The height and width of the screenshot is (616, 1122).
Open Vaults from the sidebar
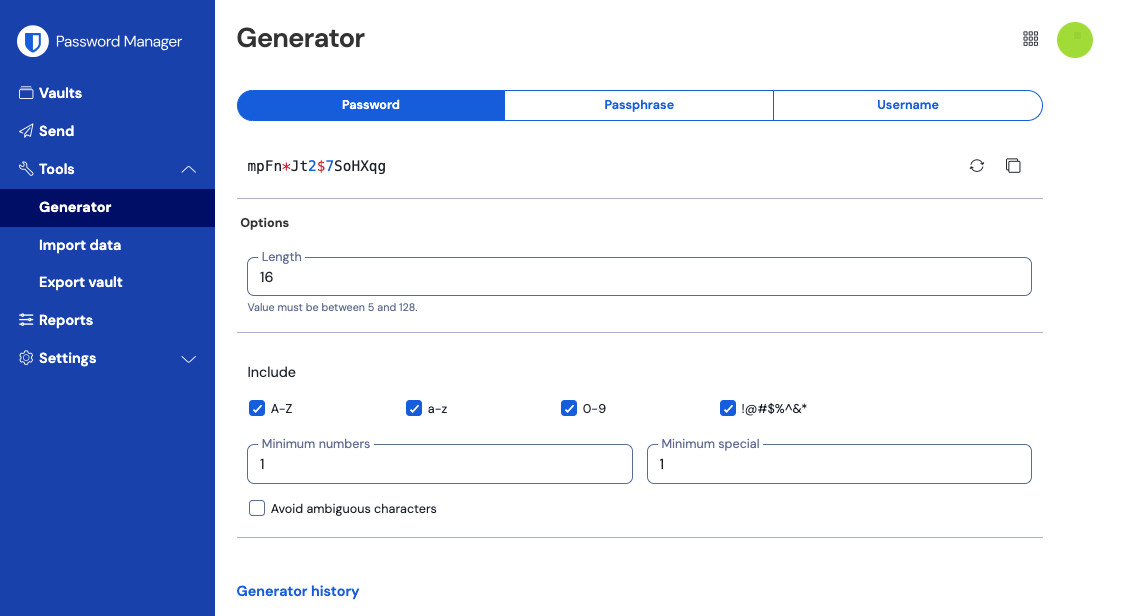point(60,93)
